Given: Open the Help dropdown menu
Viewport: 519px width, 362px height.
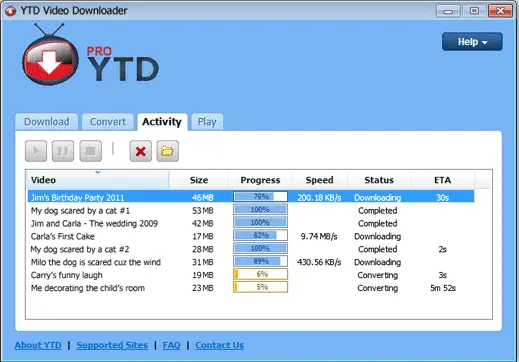Looking at the screenshot, I should pos(472,42).
